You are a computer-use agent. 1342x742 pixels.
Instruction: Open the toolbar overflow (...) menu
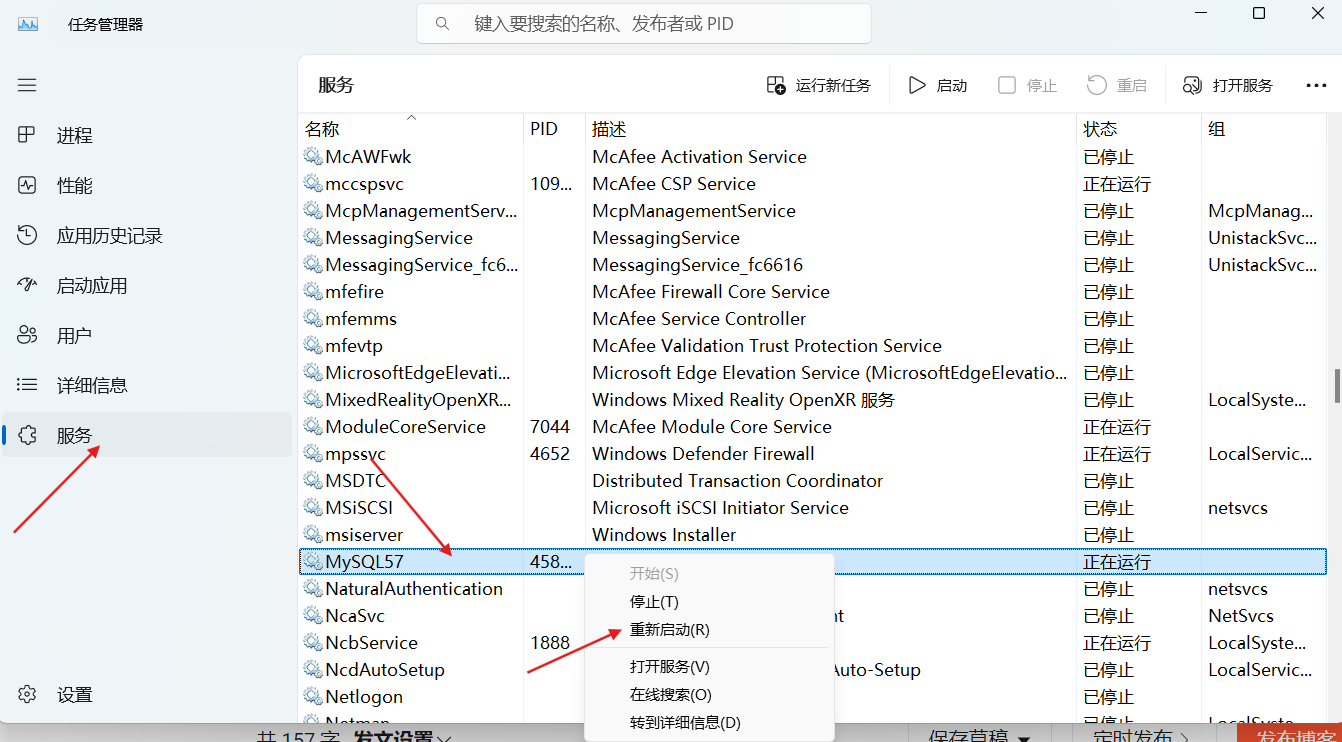pos(1316,85)
